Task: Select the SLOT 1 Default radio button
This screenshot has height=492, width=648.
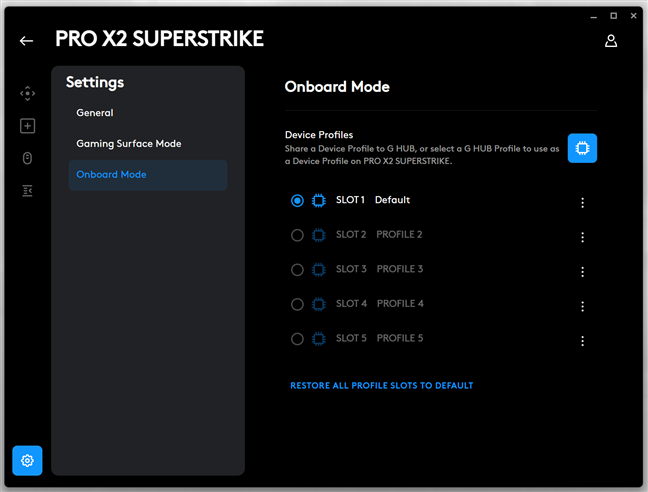Action: point(297,201)
